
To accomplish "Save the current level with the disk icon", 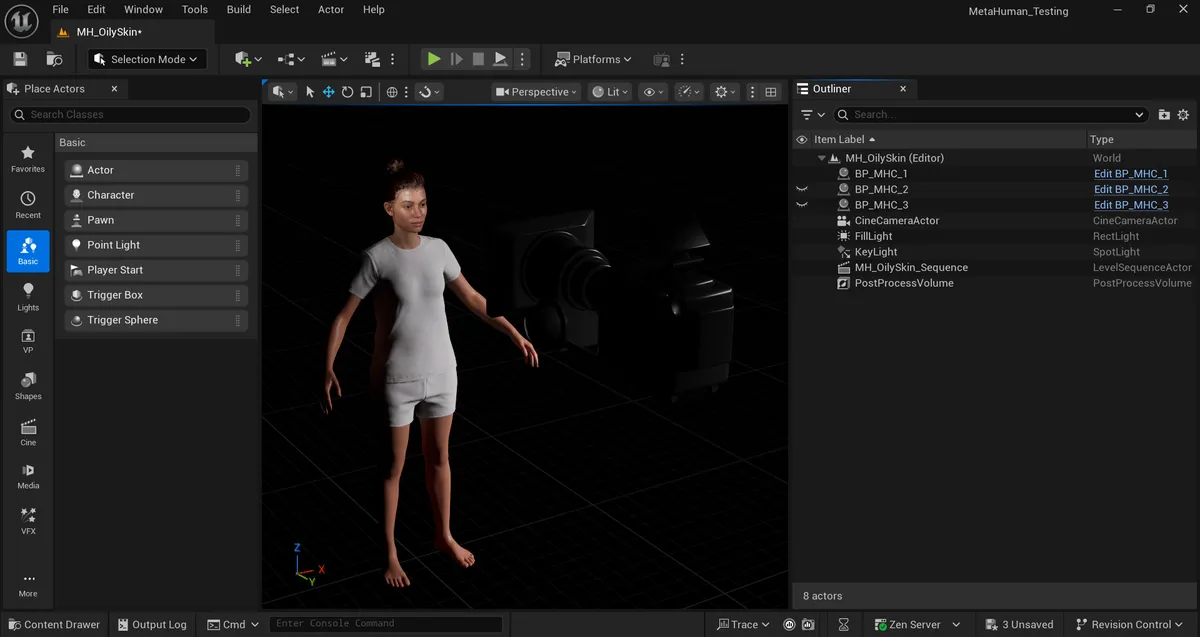I will click(x=20, y=59).
